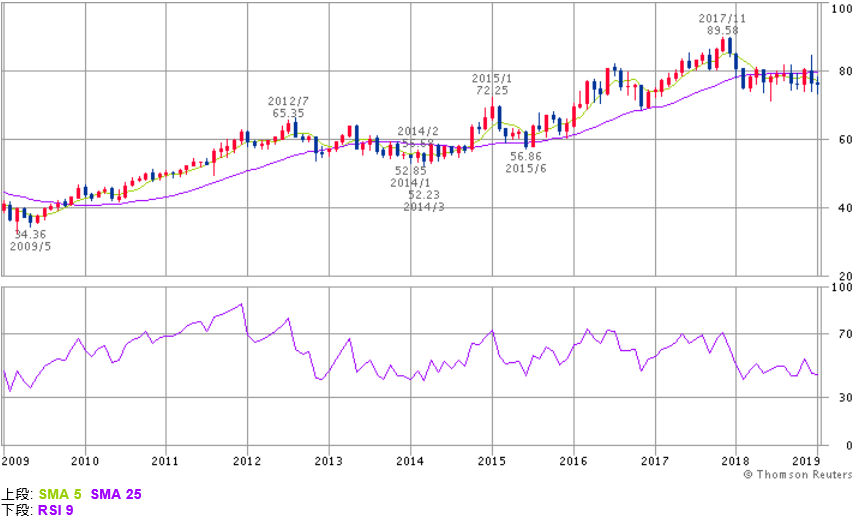This screenshot has width=857, height=517.
Task: Click the 52.23 low price label
Action: (x=424, y=195)
